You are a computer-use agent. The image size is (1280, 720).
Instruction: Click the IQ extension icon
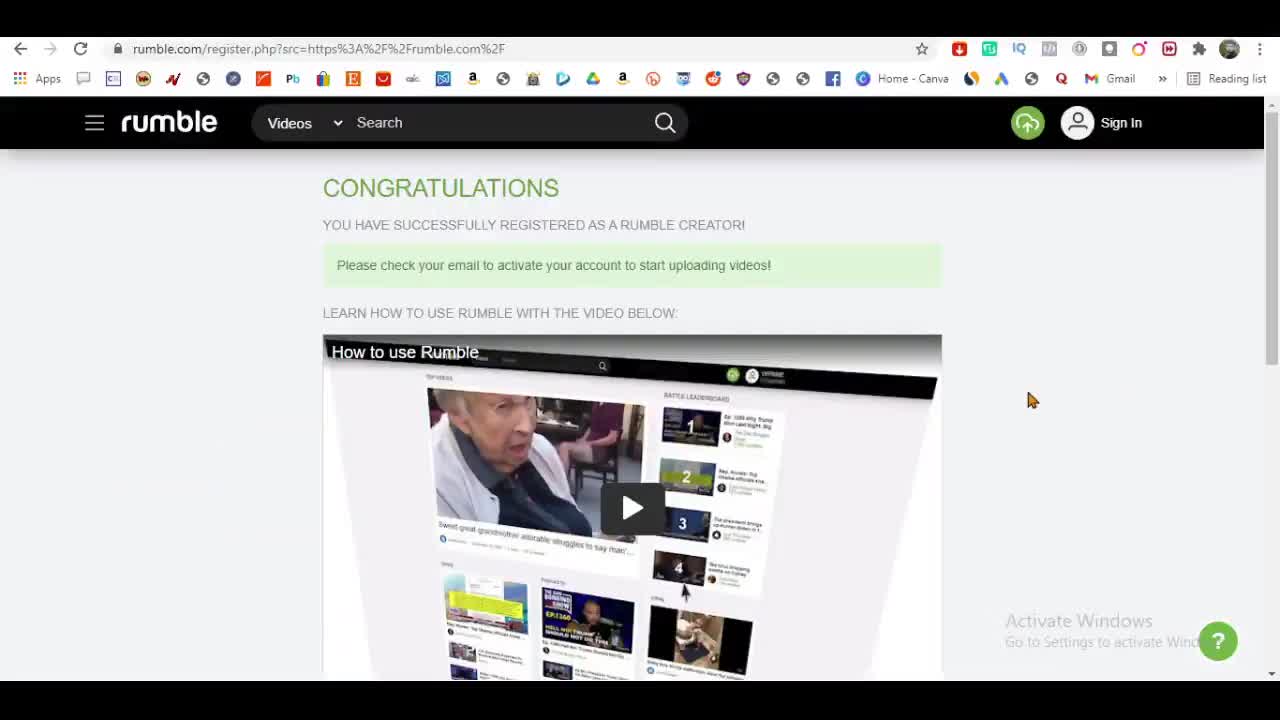(1019, 49)
